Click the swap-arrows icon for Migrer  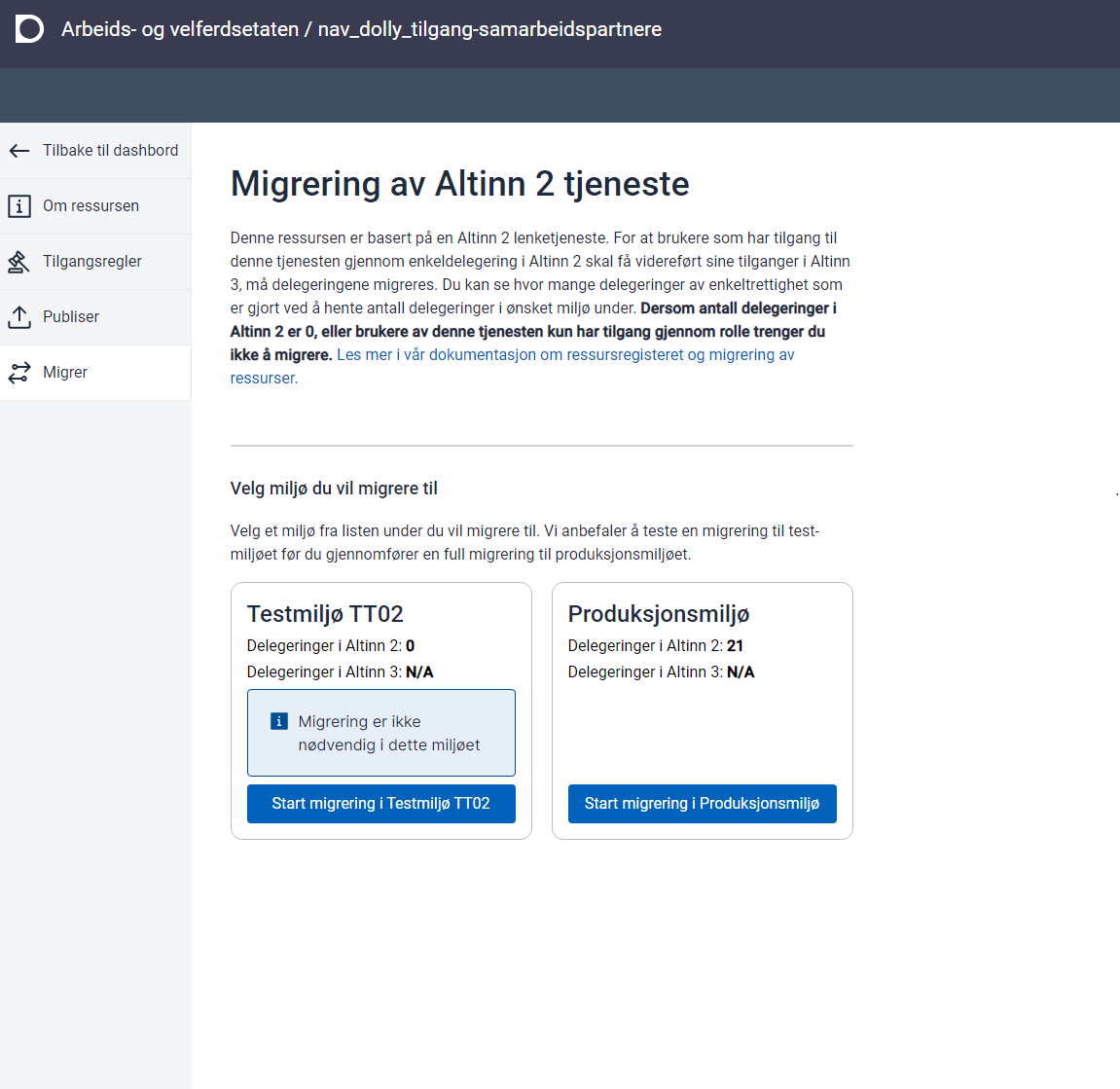(x=19, y=373)
